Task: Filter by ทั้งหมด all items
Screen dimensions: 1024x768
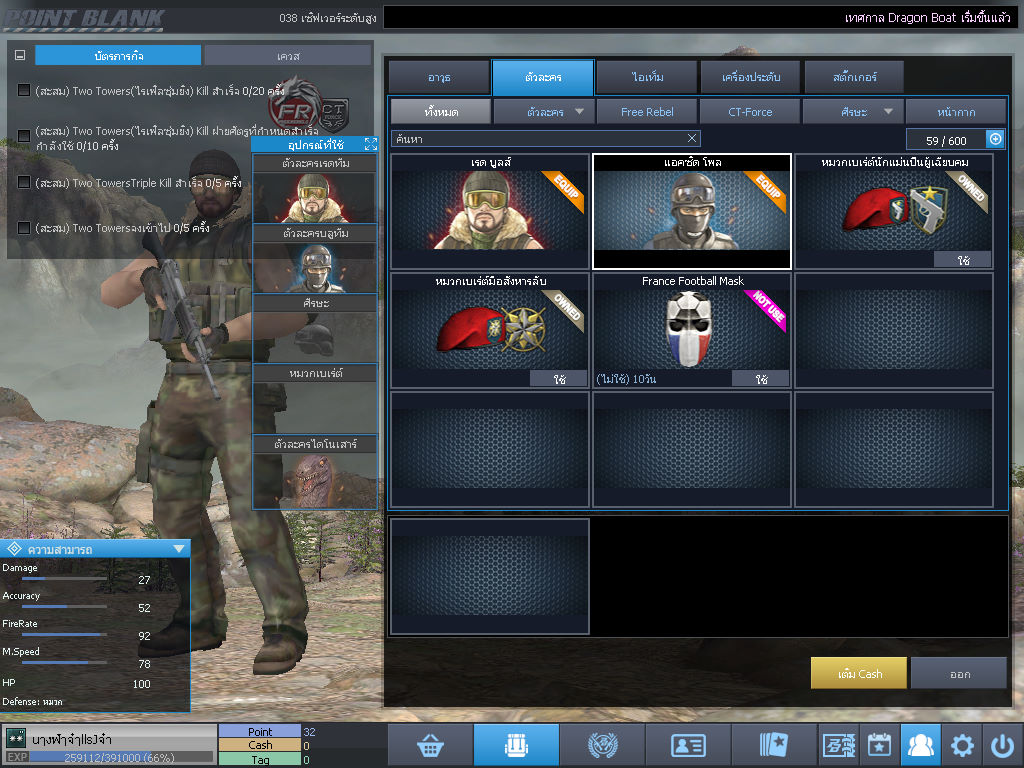Action: pyautogui.click(x=441, y=112)
